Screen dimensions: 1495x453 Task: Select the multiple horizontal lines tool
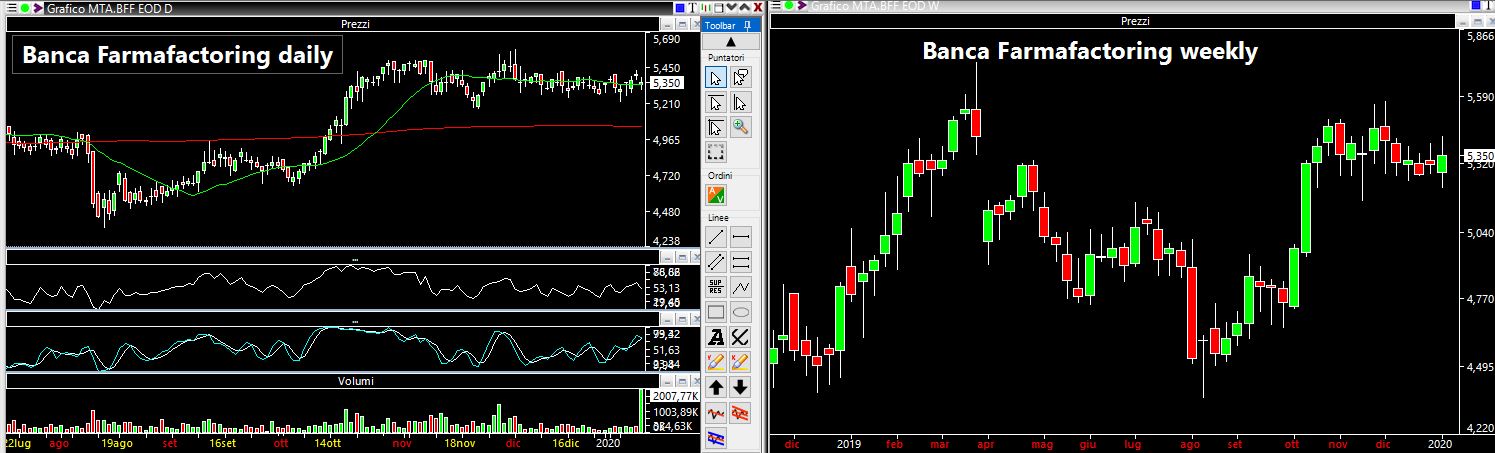(x=741, y=262)
